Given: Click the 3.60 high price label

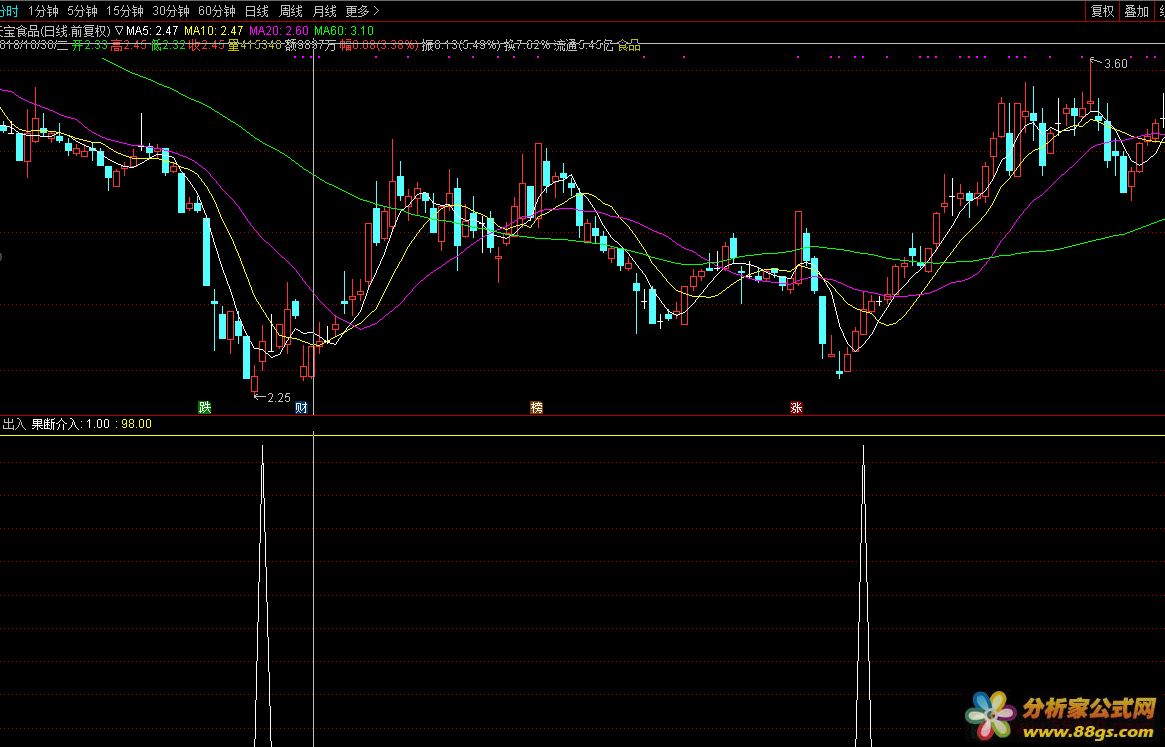Looking at the screenshot, I should [1116, 64].
